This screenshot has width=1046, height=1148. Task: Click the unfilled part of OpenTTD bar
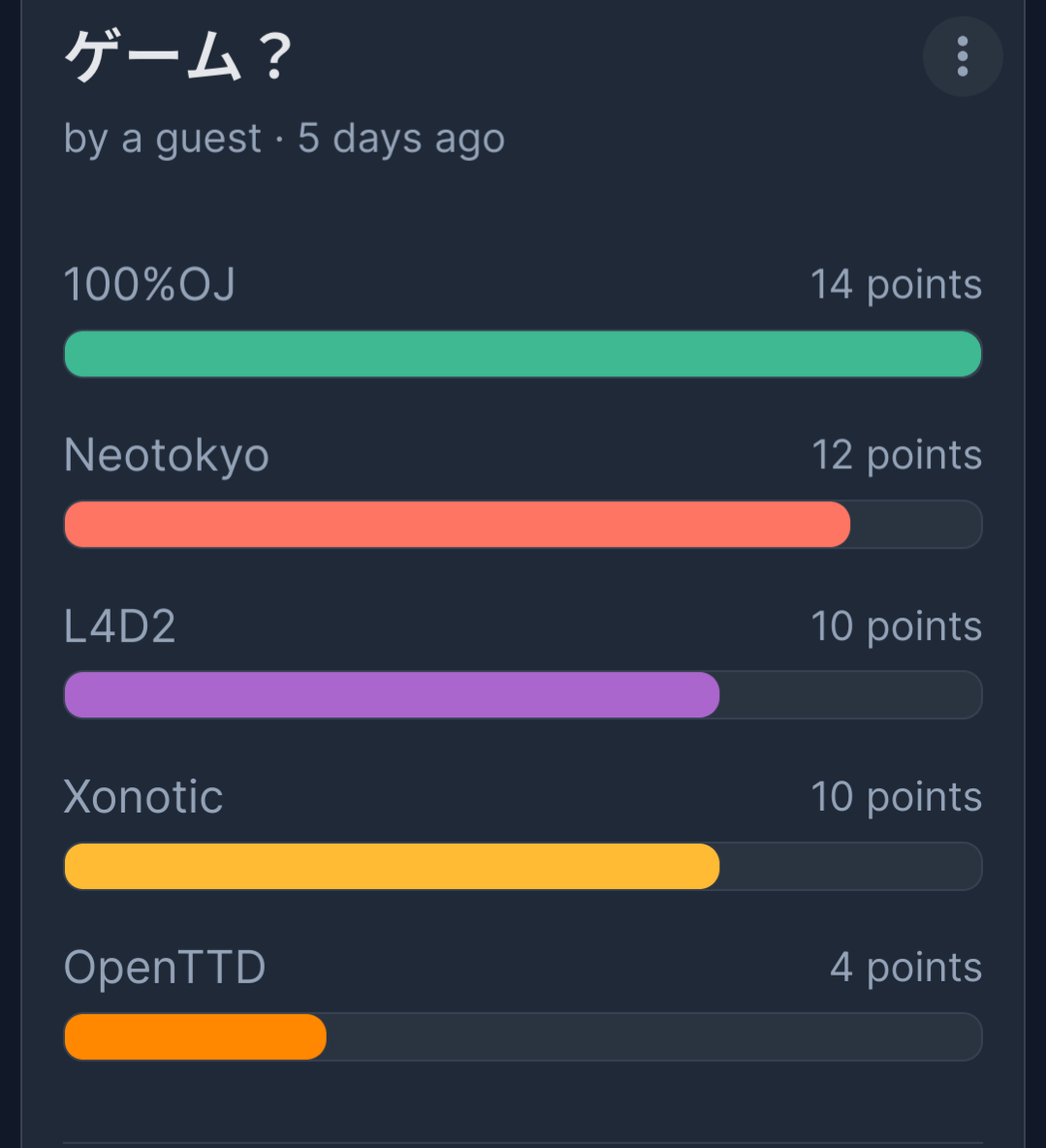653,1036
